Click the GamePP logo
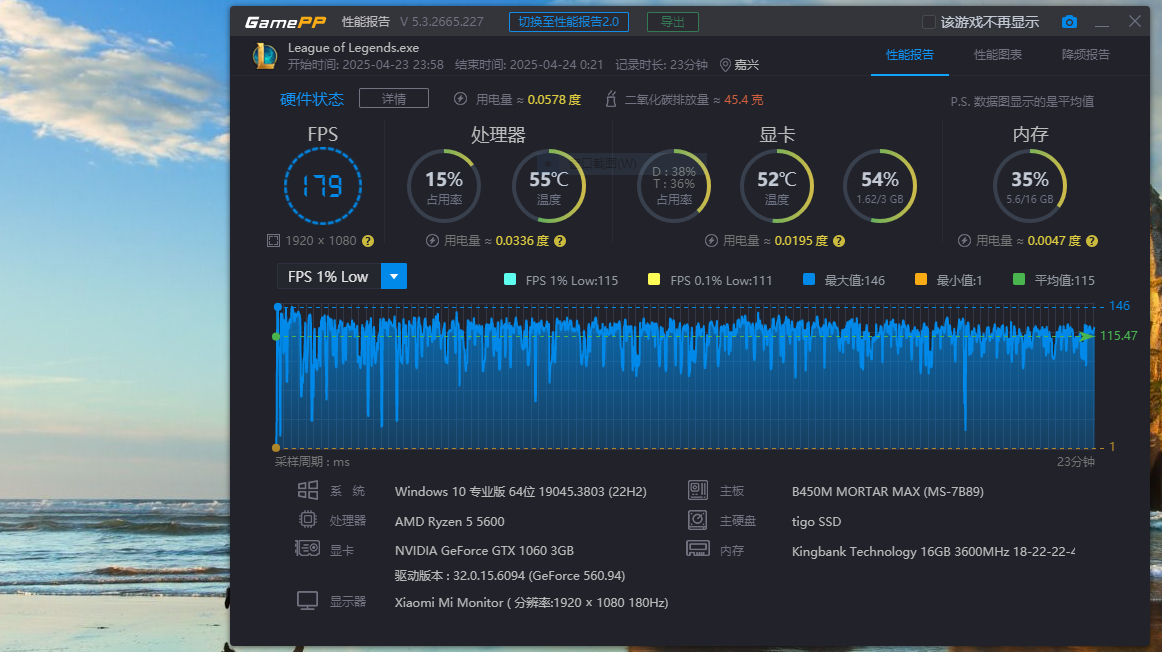This screenshot has width=1162, height=652. [x=285, y=22]
